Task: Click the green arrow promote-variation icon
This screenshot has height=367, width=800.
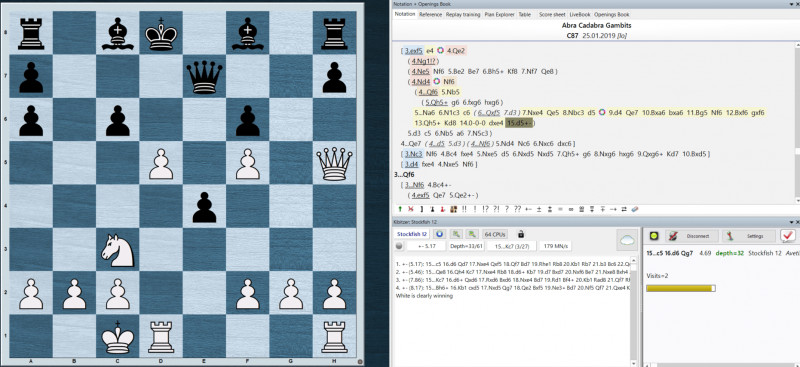Action: coord(399,209)
